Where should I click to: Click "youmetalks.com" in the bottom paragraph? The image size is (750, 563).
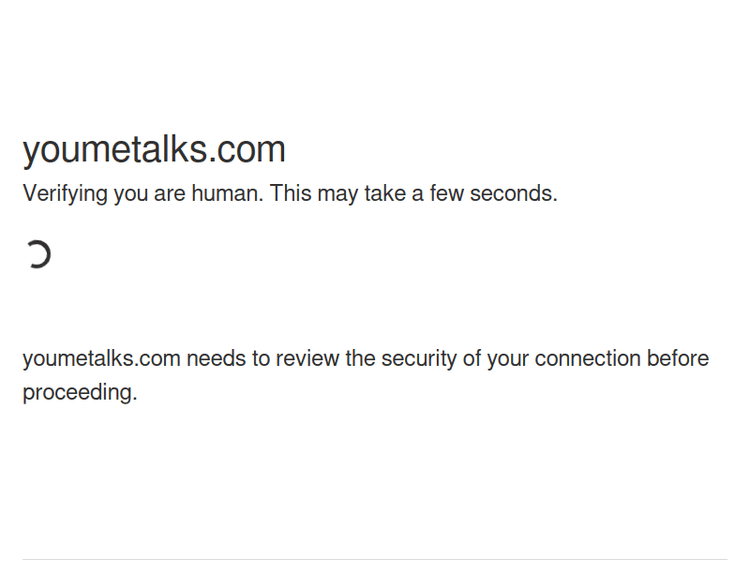click(x=101, y=358)
